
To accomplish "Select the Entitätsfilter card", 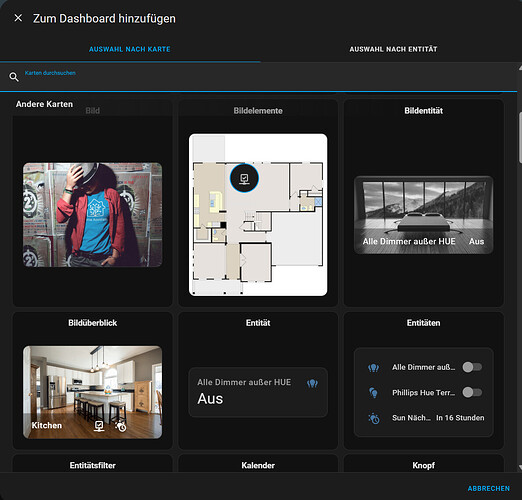I will [93, 463].
